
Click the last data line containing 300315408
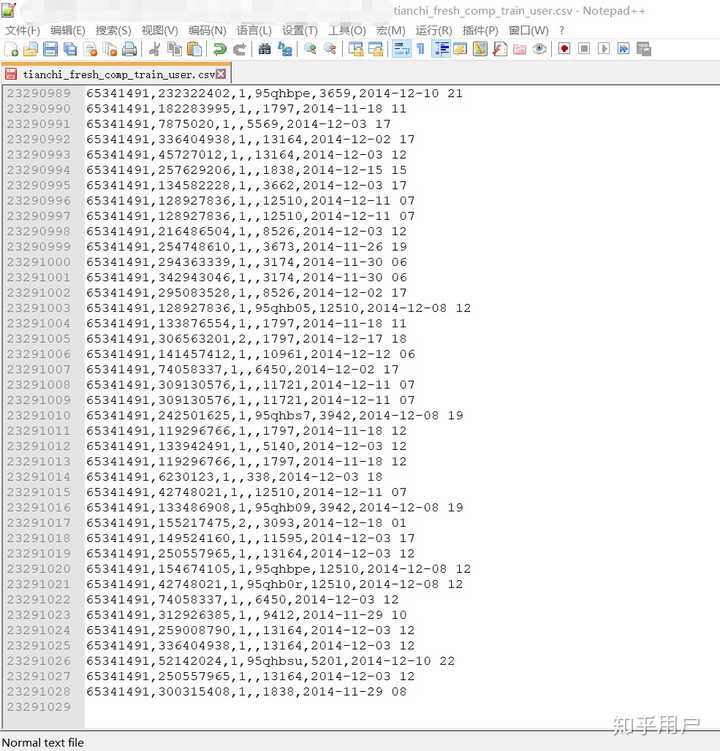246,692
